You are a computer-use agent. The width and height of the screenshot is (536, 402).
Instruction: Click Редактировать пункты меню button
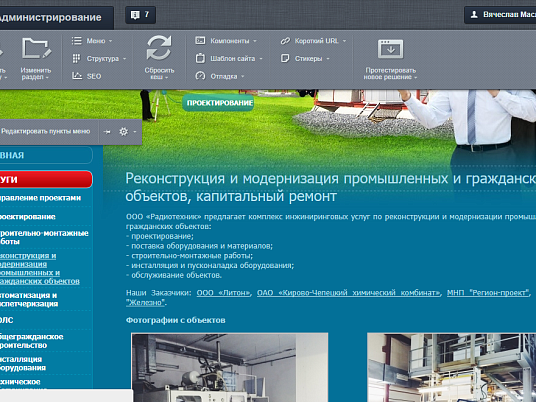tap(45, 131)
